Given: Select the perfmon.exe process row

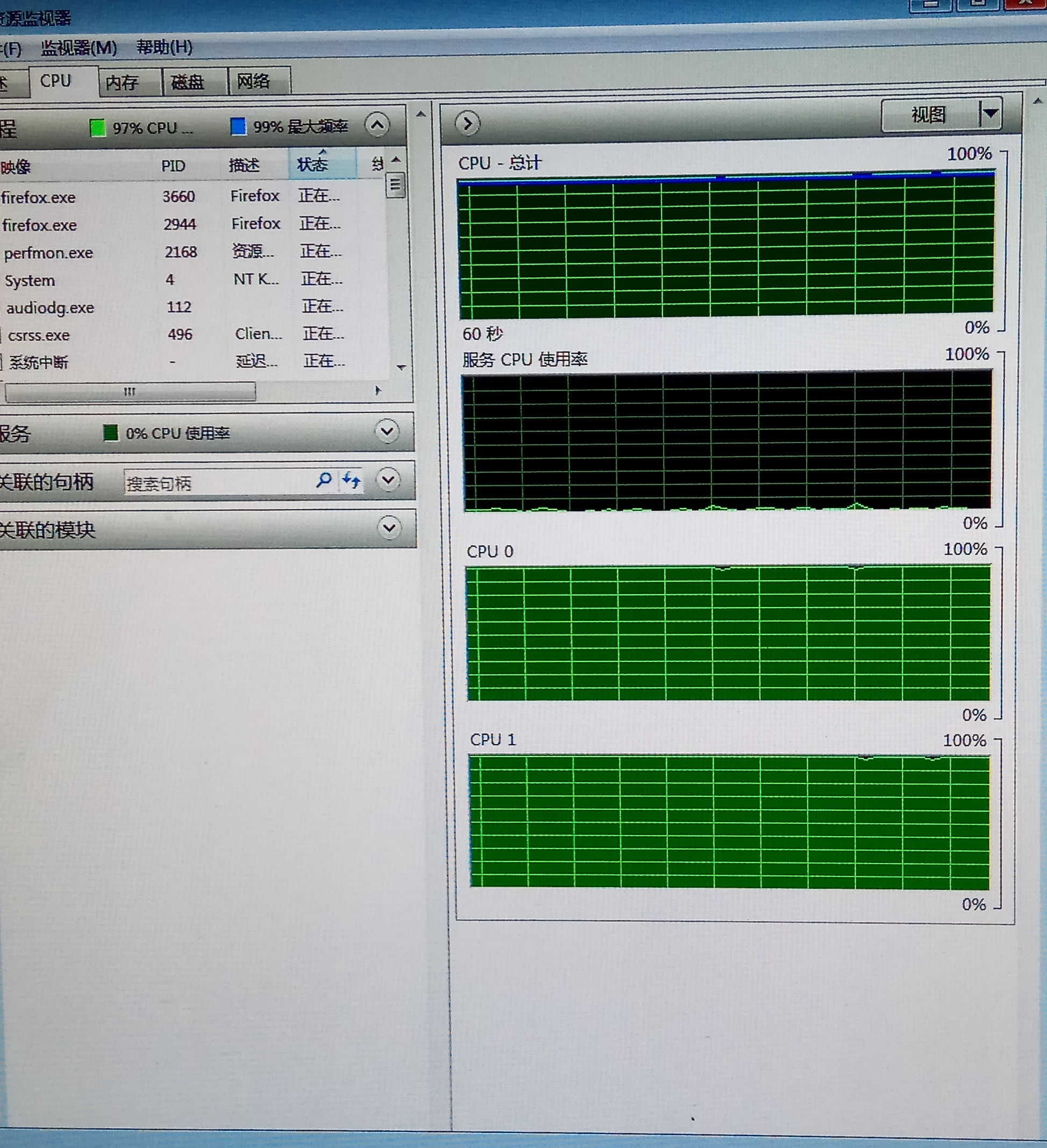Looking at the screenshot, I should click(48, 252).
